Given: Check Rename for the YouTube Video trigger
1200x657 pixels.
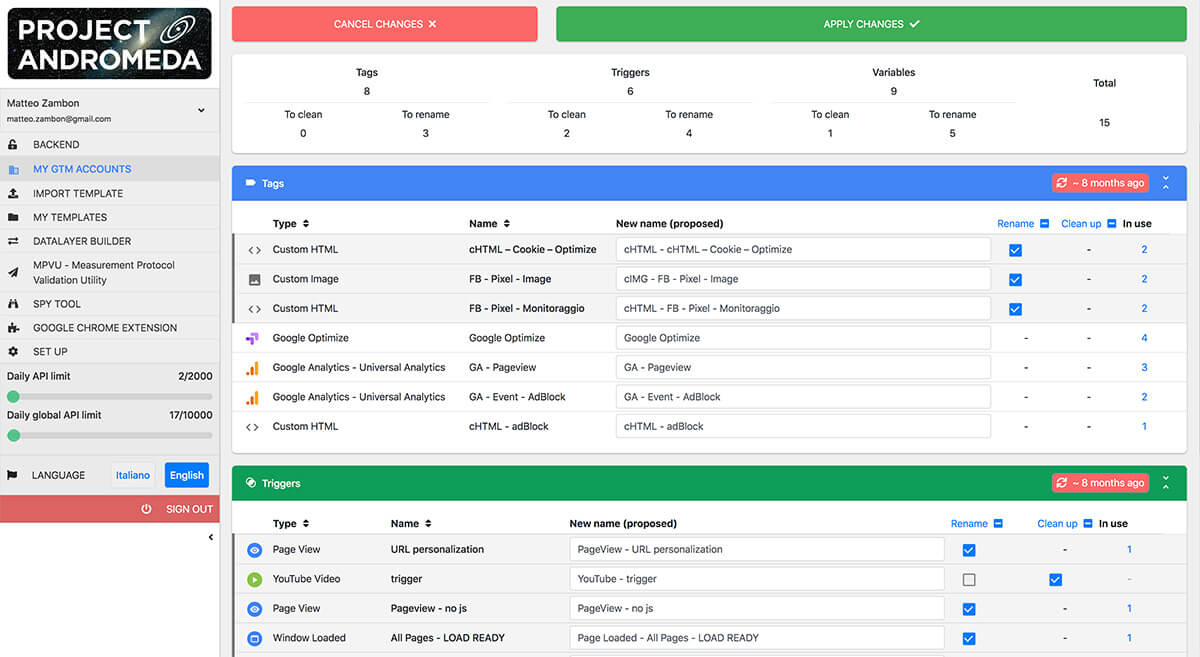Looking at the screenshot, I should 968,580.
